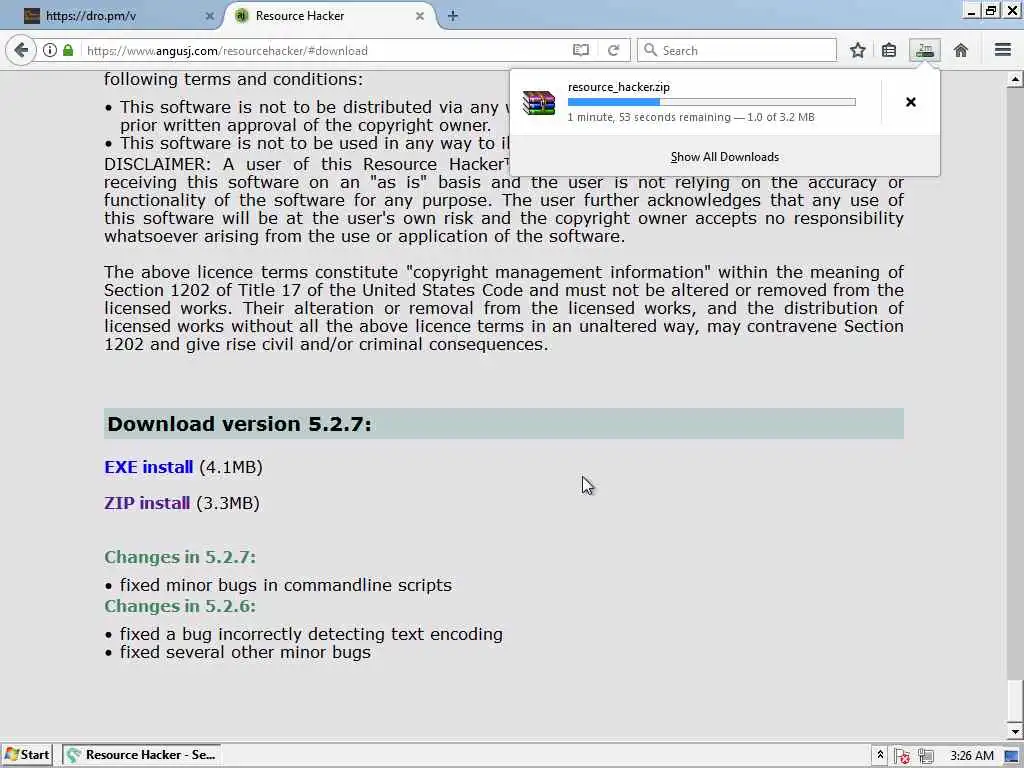The image size is (1024, 768).
Task: Click the 3:26 AM clock
Action: click(972, 756)
